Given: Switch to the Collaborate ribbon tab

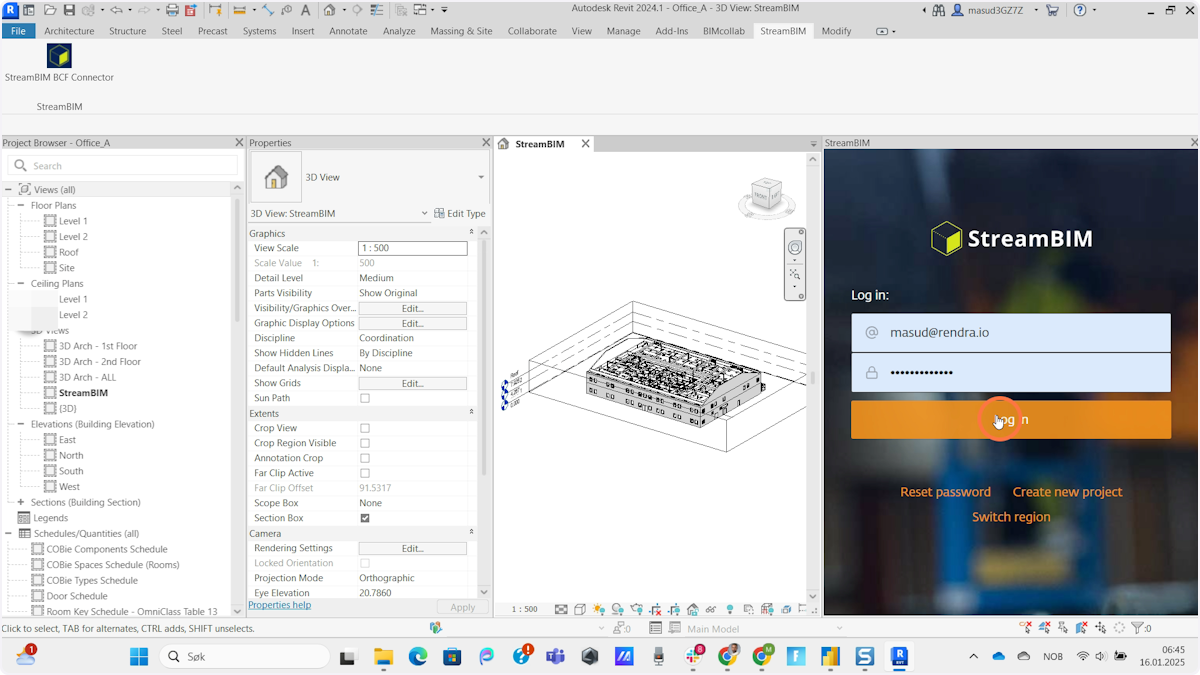Looking at the screenshot, I should click(x=532, y=31).
